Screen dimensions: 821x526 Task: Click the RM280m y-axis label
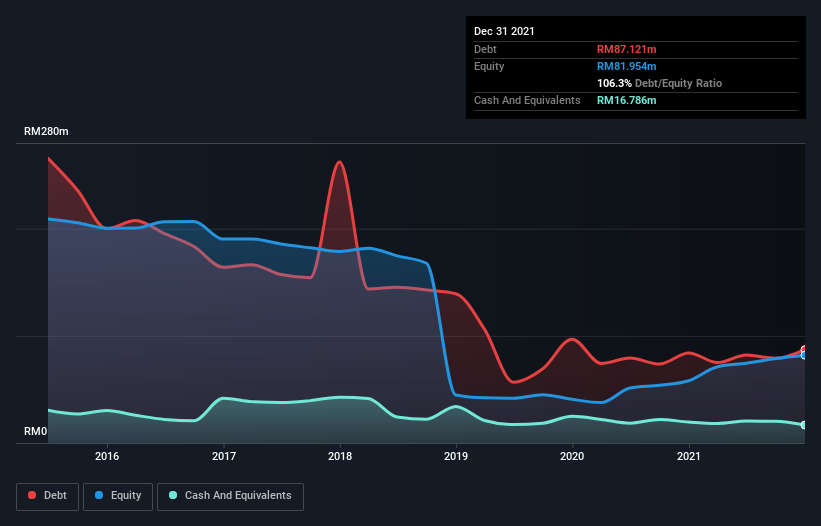click(x=46, y=131)
